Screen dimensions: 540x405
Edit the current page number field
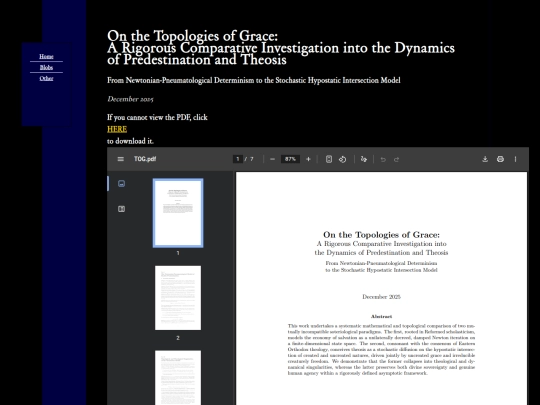238,159
